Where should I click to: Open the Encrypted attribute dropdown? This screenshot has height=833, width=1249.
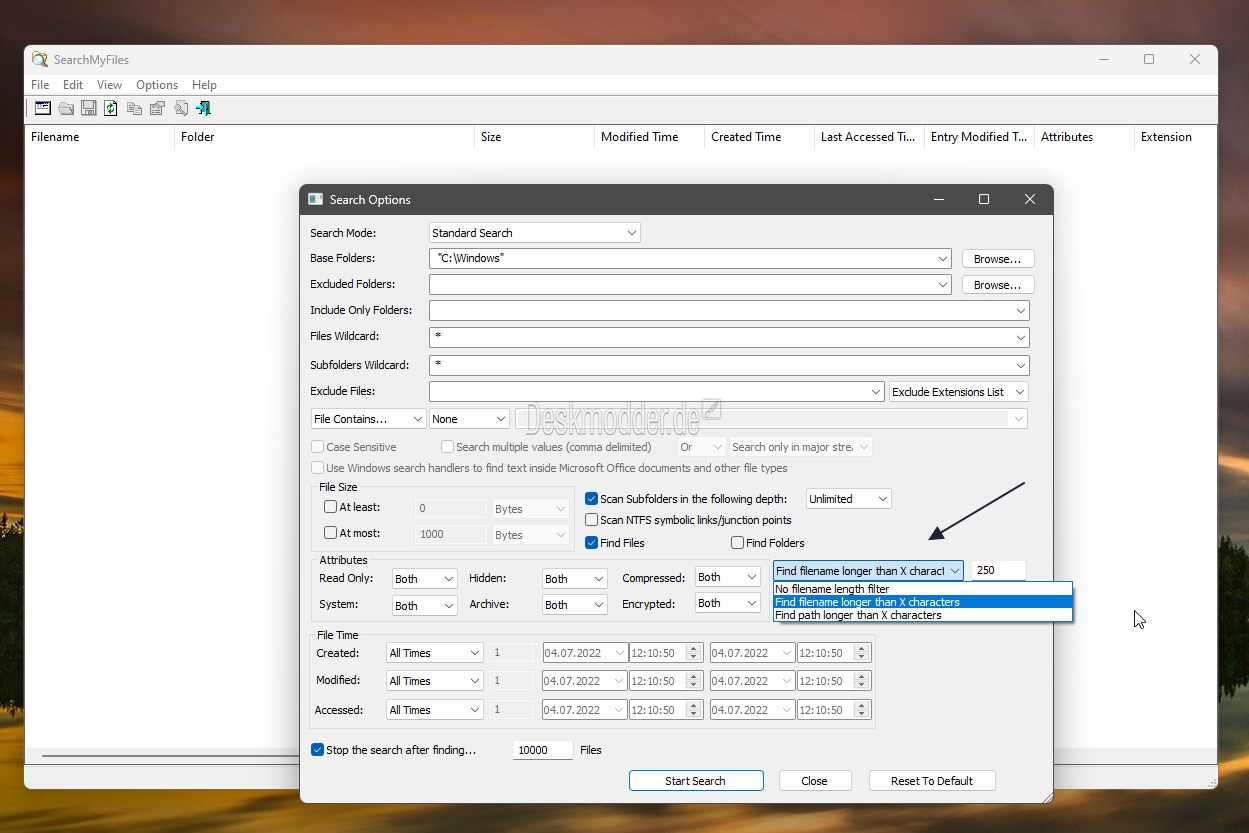coord(728,603)
